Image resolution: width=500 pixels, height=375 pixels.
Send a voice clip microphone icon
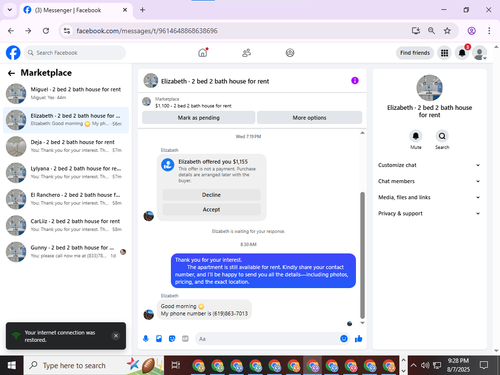[x=146, y=339]
